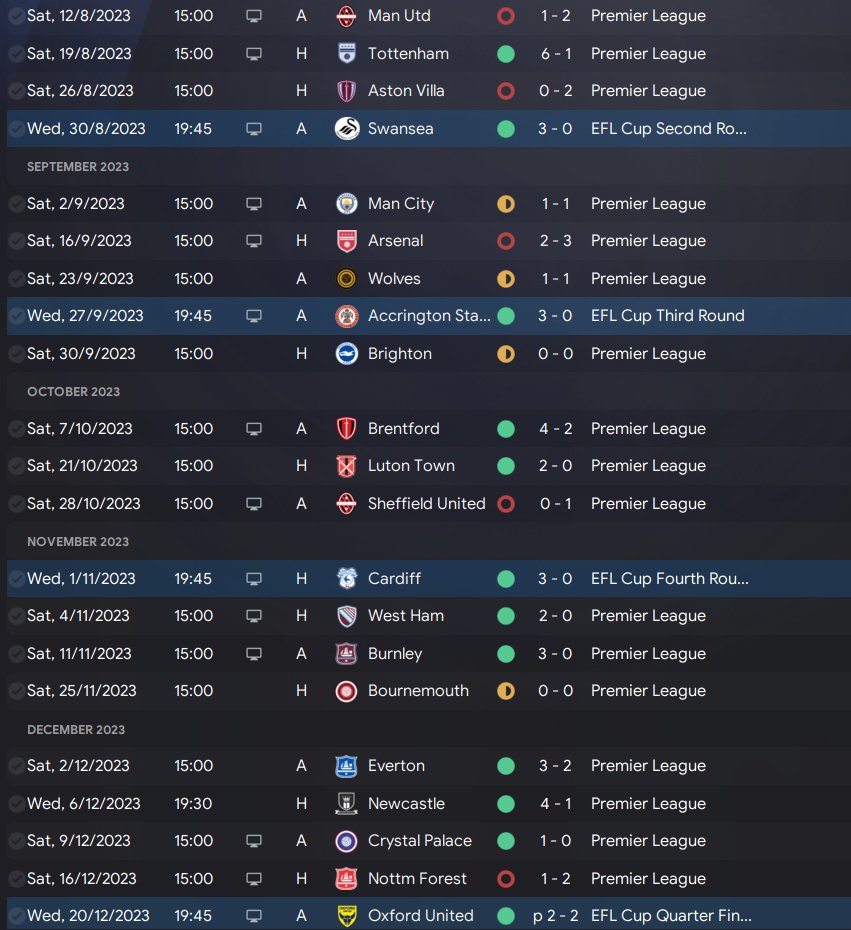Open the 6 - 1 Tottenham match result

556,54
